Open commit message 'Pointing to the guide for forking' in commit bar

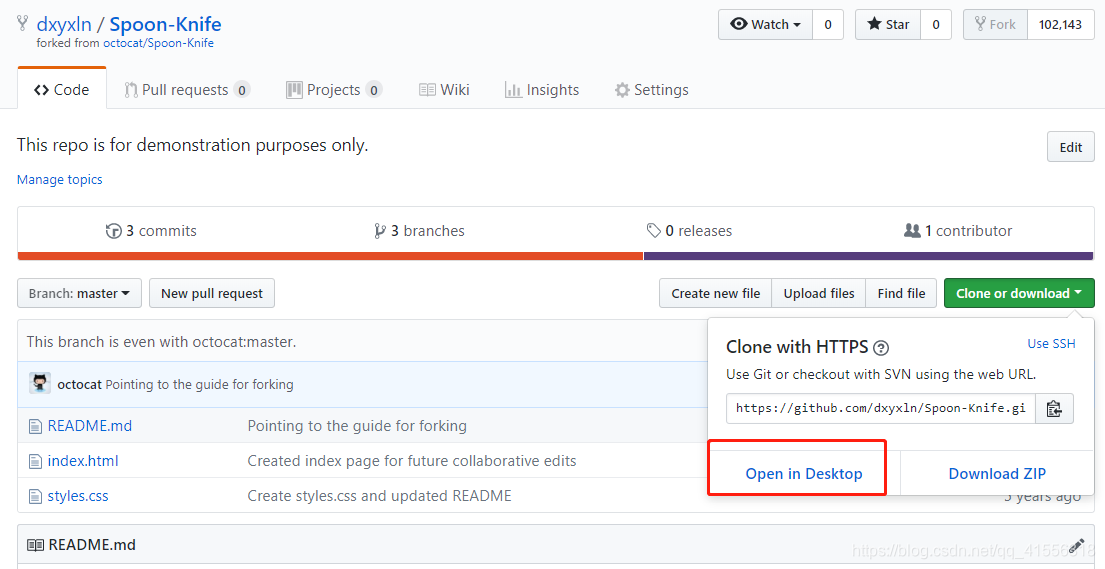(199, 384)
